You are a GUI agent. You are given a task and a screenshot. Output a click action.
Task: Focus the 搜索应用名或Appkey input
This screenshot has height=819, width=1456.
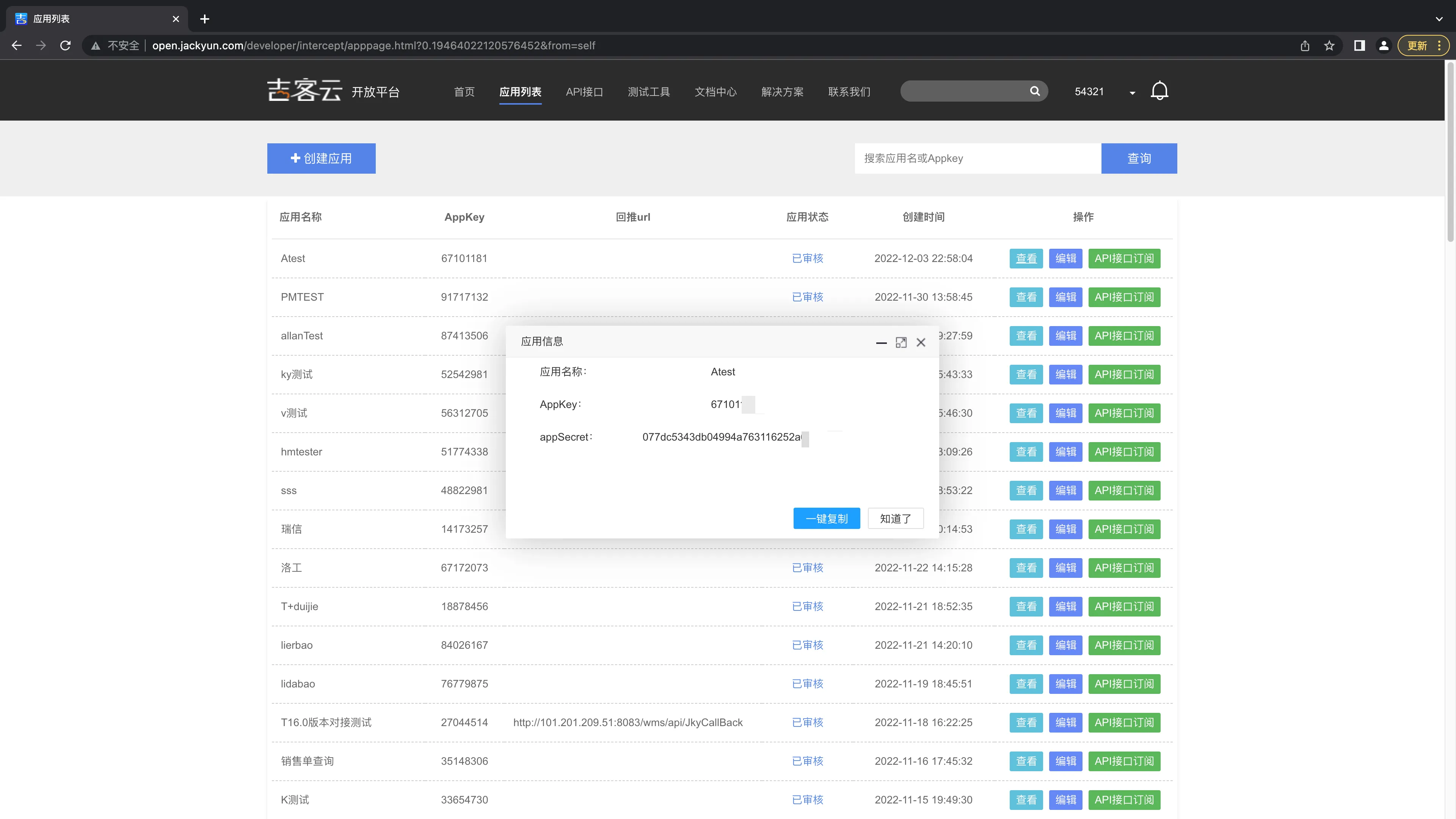978,158
